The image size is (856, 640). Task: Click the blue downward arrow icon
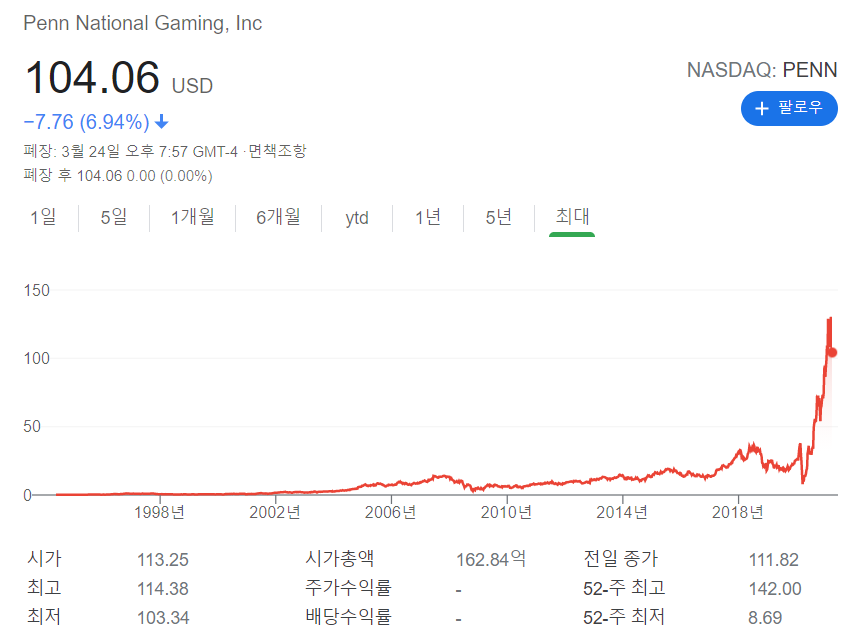(159, 121)
